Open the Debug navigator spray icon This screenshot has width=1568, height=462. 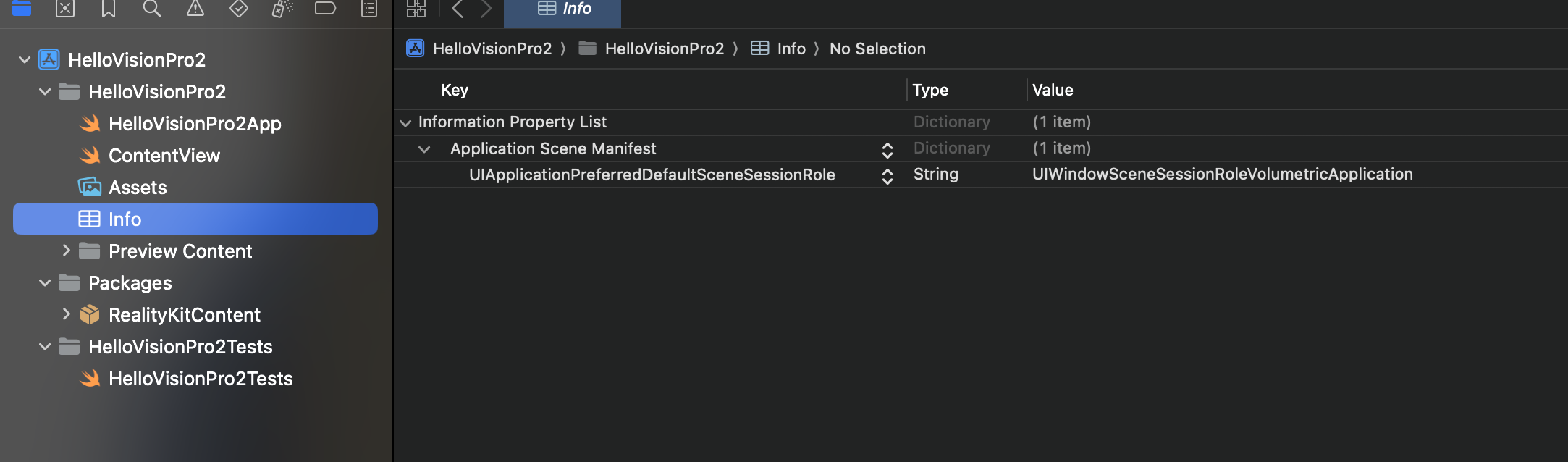(282, 9)
